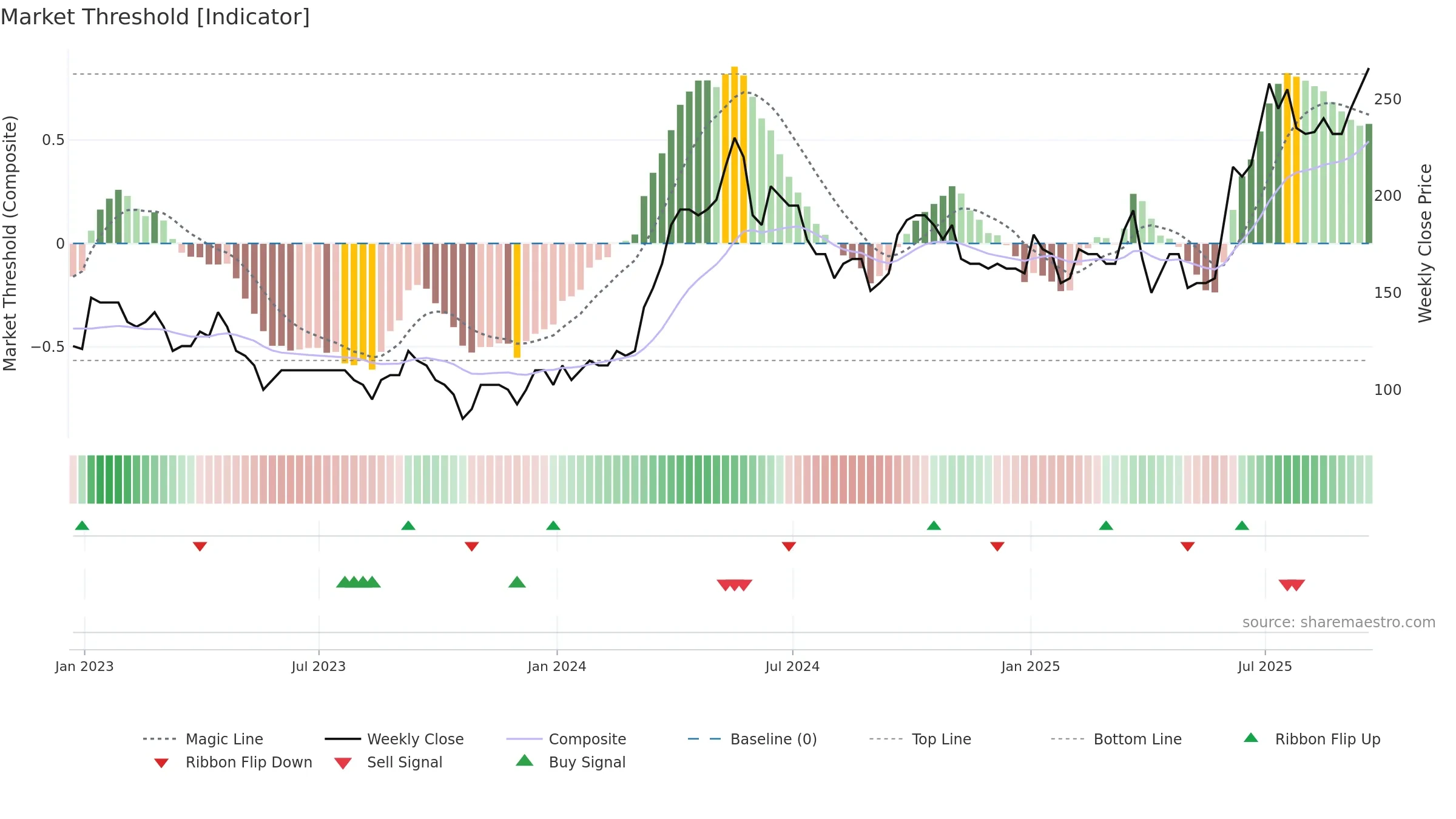
Task: Click the ribbon flip down marker before Jul 2023
Action: tap(200, 547)
